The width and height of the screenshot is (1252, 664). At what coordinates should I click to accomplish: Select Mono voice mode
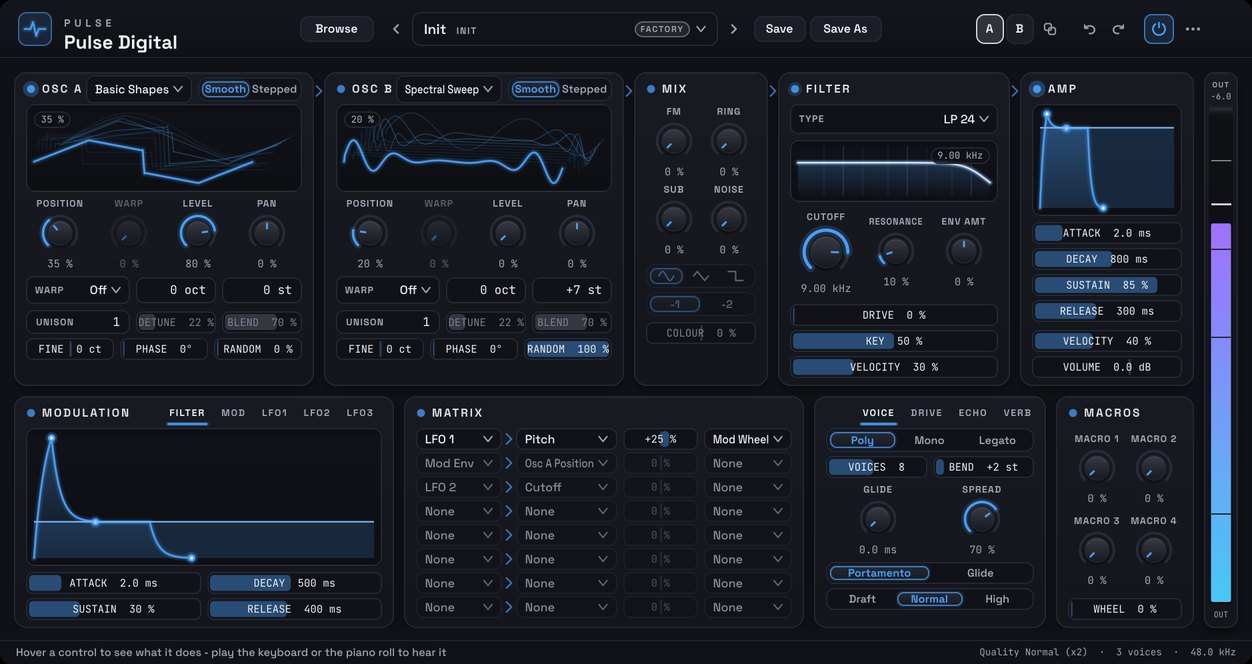point(929,440)
